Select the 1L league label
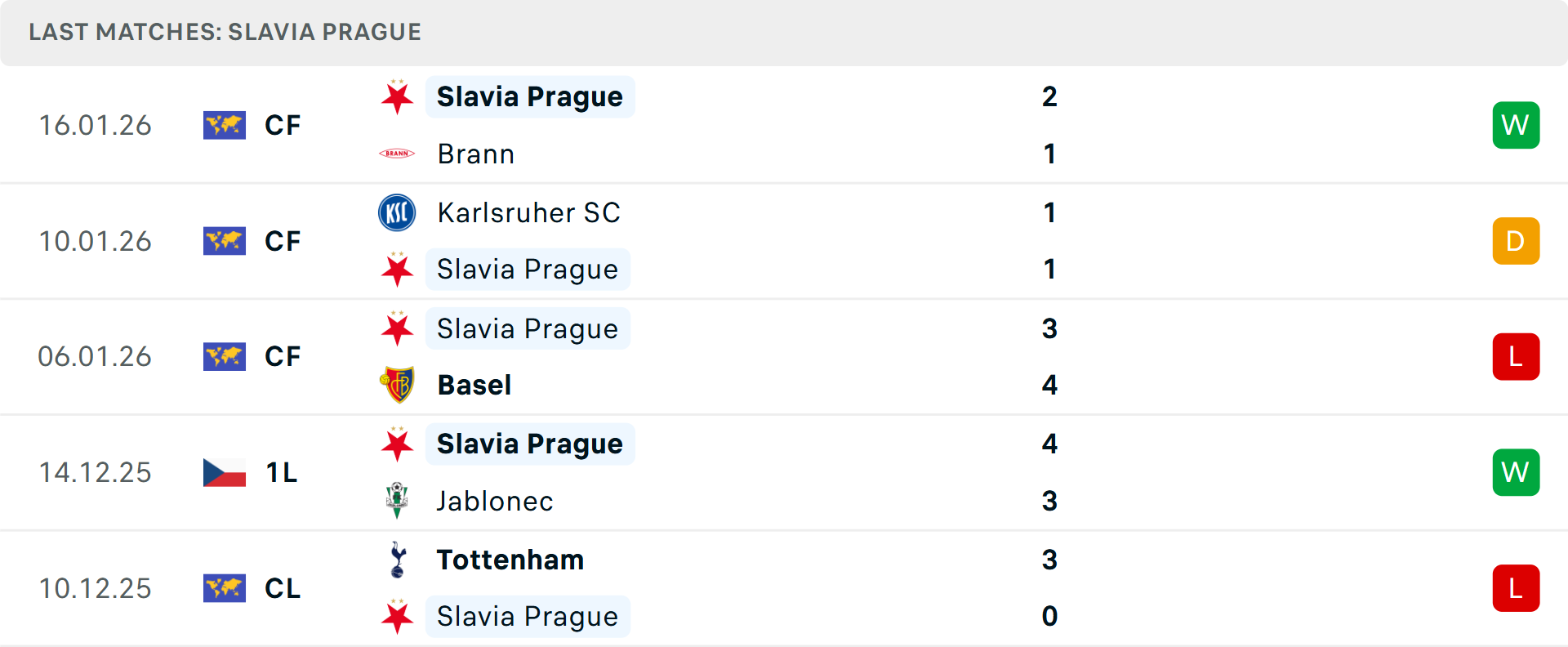The height and width of the screenshot is (647, 1568). coord(282,472)
